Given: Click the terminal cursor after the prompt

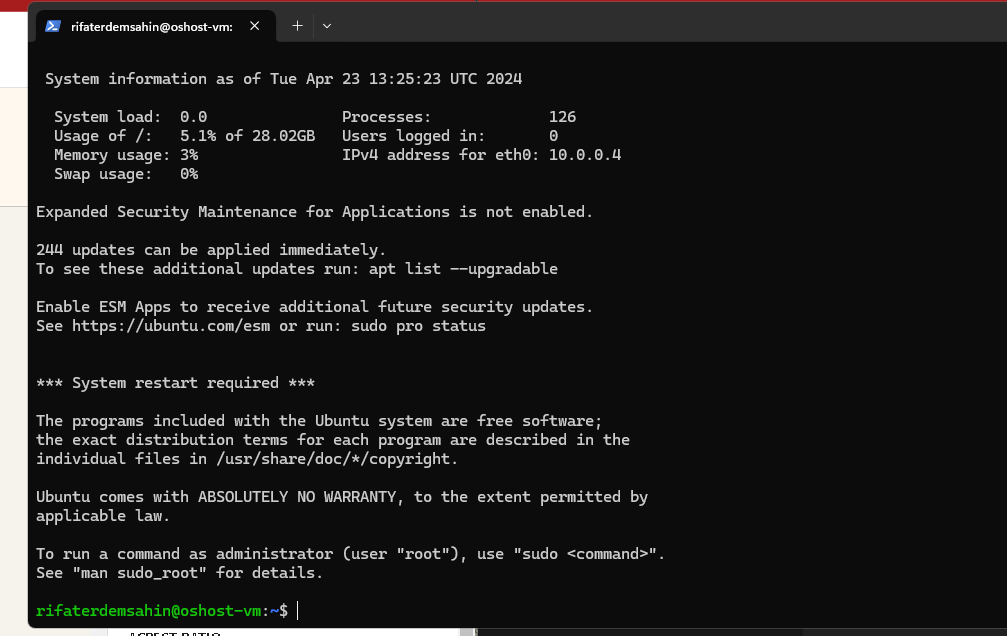Looking at the screenshot, I should [x=298, y=610].
